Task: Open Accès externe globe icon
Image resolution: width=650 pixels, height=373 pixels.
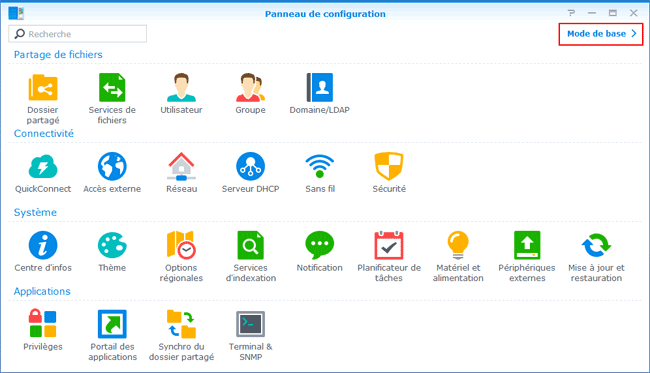Action: [x=112, y=167]
